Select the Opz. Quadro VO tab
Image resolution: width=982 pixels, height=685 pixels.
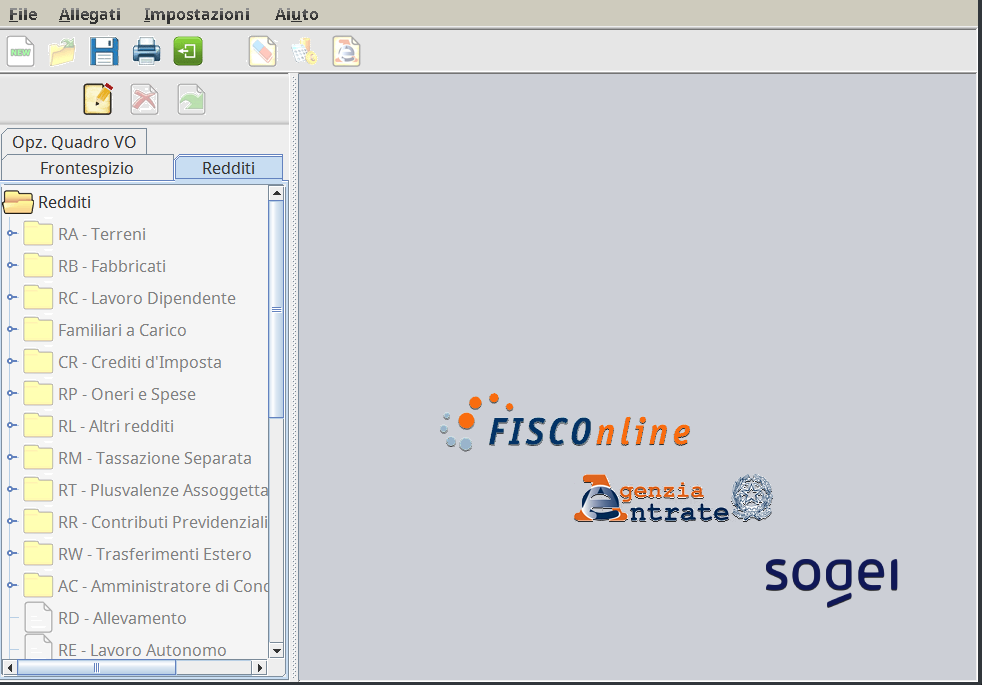(74, 142)
